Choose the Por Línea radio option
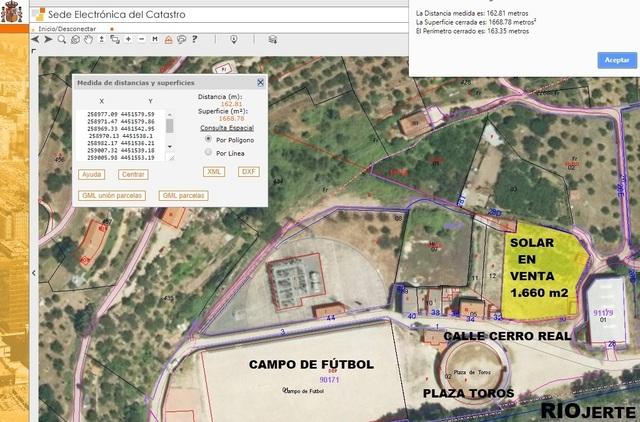 pos(208,153)
